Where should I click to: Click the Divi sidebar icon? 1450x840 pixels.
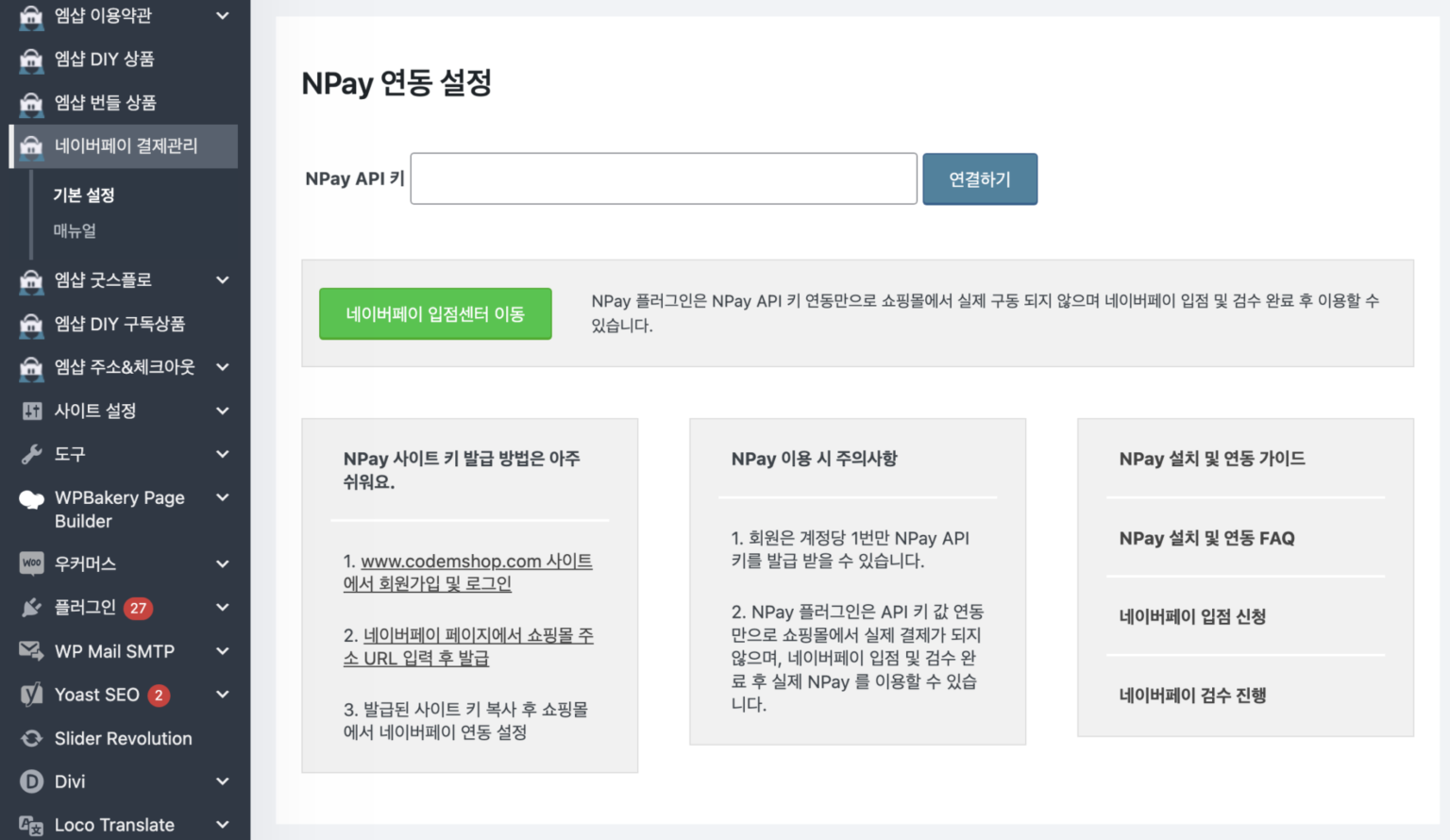tap(29, 781)
